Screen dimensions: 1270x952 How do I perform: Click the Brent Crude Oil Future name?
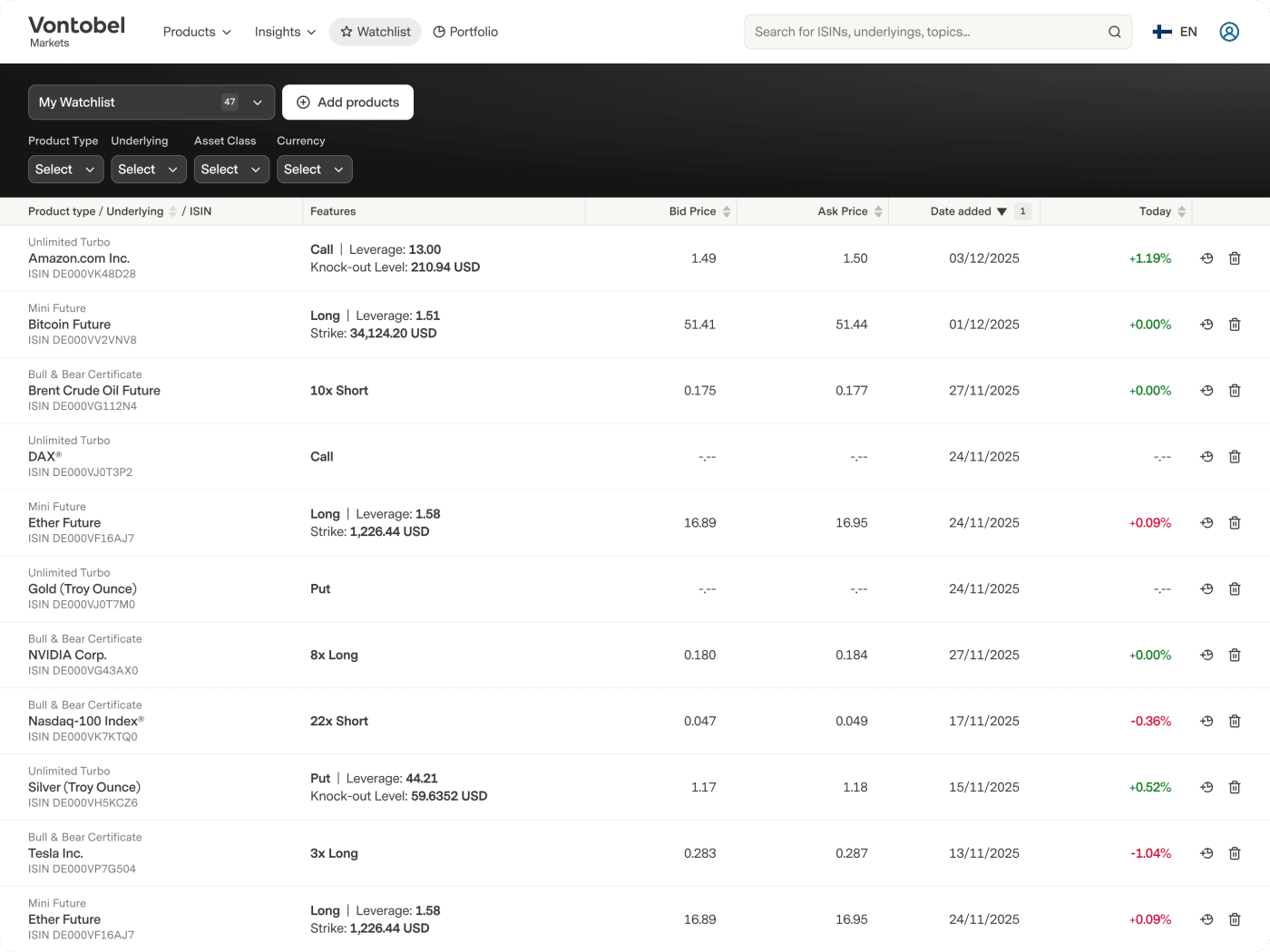coord(94,391)
